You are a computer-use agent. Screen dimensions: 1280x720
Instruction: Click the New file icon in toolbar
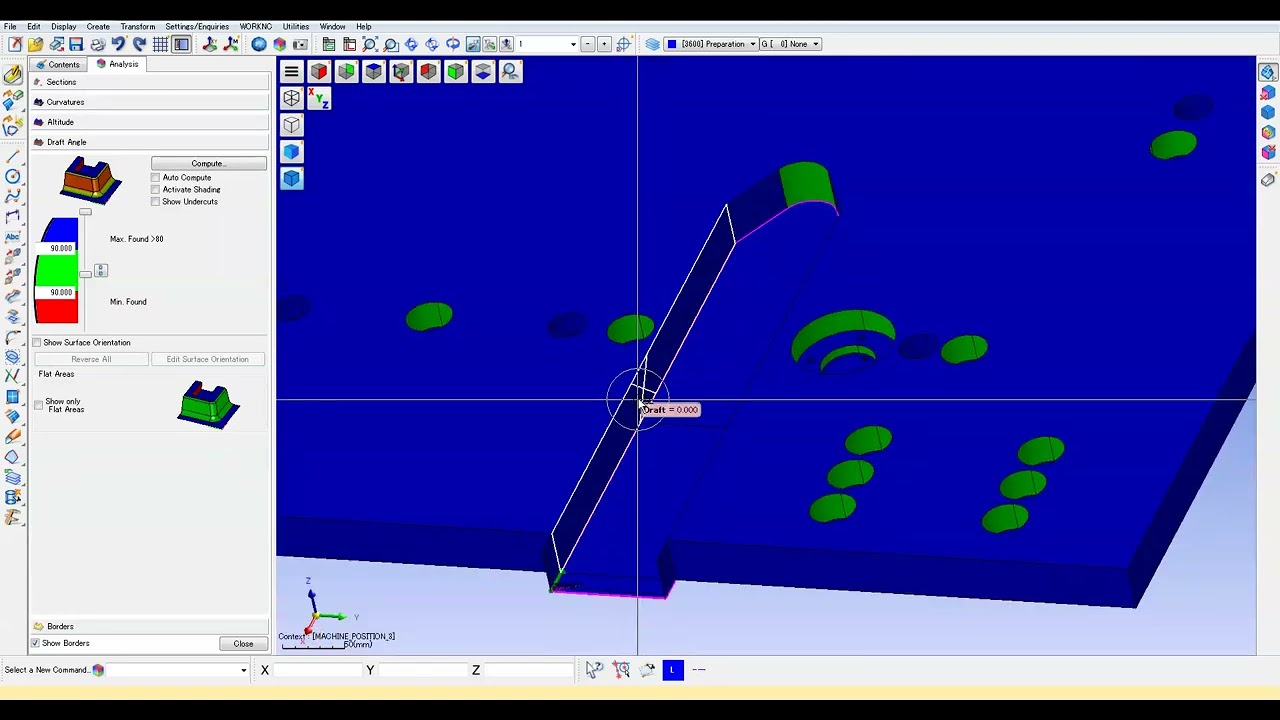click(x=15, y=44)
